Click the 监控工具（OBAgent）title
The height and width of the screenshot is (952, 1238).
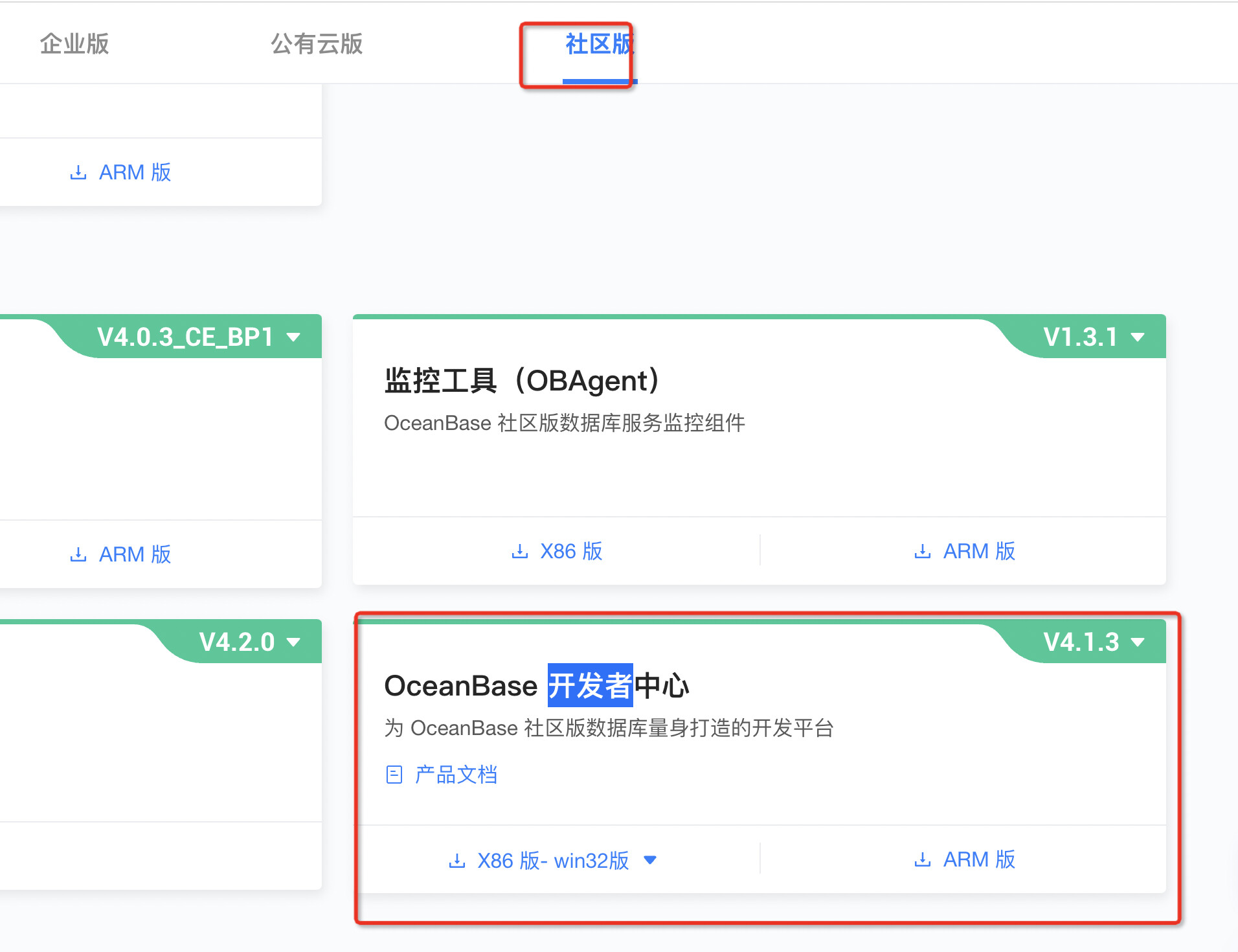pyautogui.click(x=523, y=380)
